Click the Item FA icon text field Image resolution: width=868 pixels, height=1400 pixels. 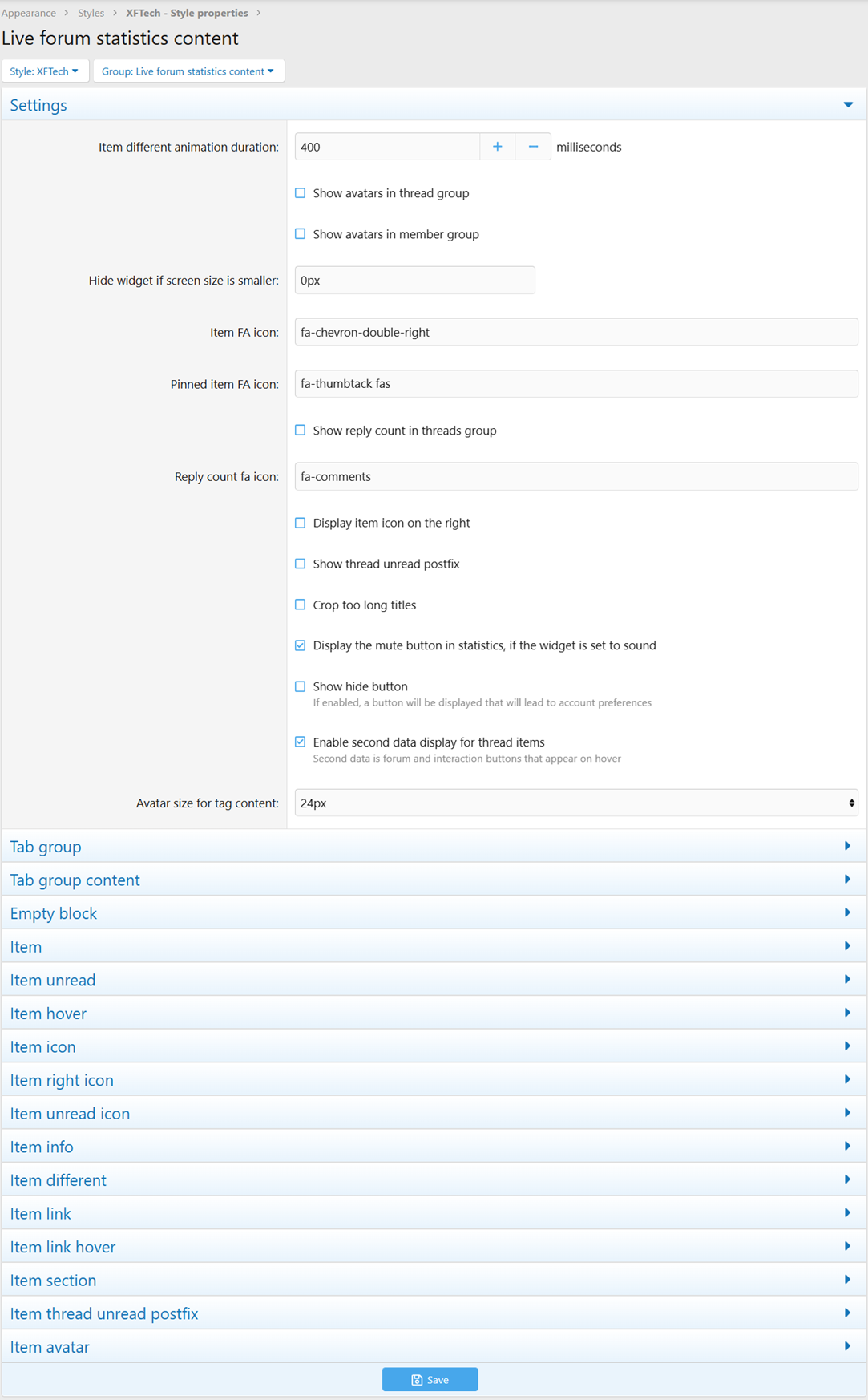(575, 332)
